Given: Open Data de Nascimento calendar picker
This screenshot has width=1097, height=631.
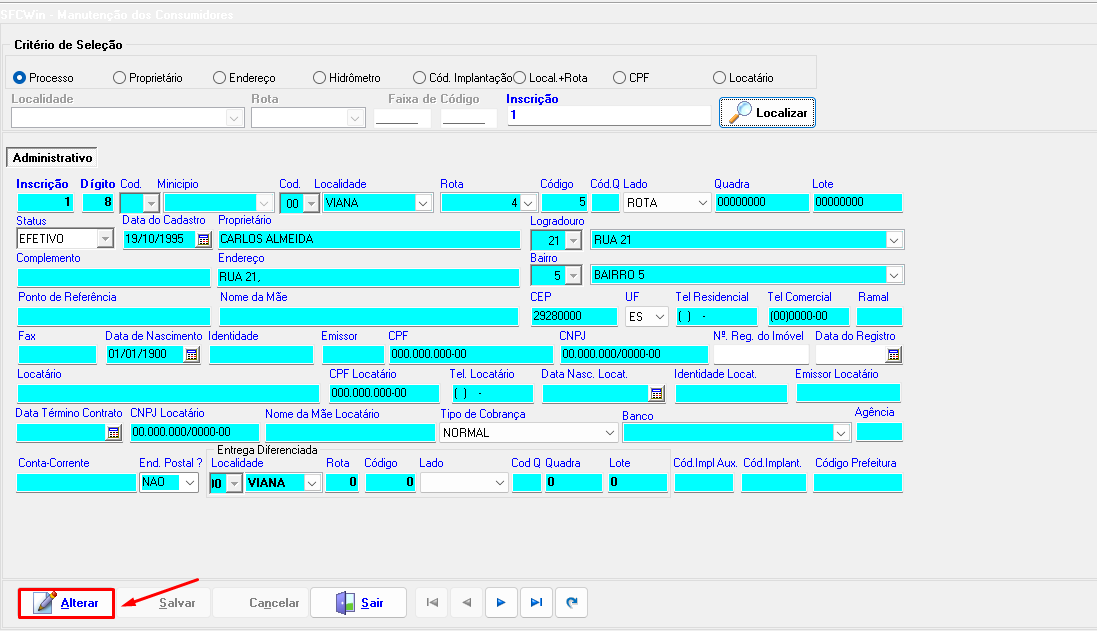Looking at the screenshot, I should pyautogui.click(x=190, y=355).
